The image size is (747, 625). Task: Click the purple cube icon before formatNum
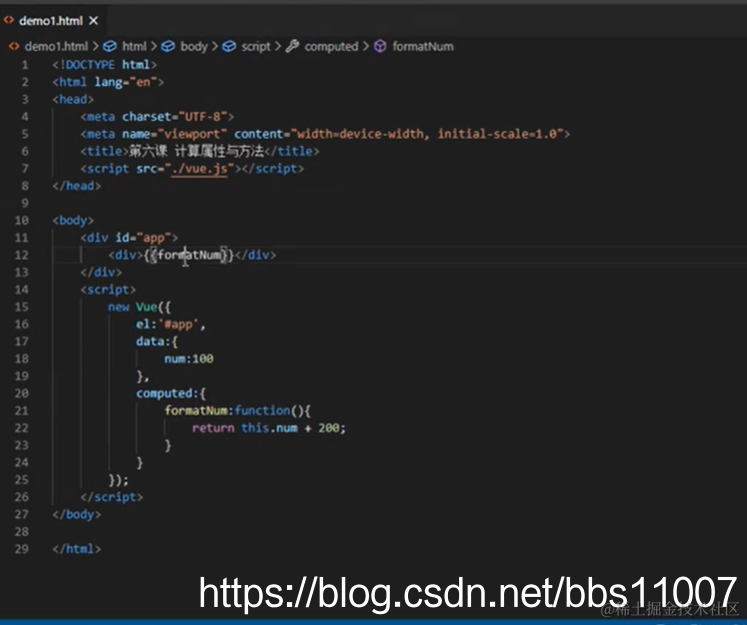click(x=380, y=47)
